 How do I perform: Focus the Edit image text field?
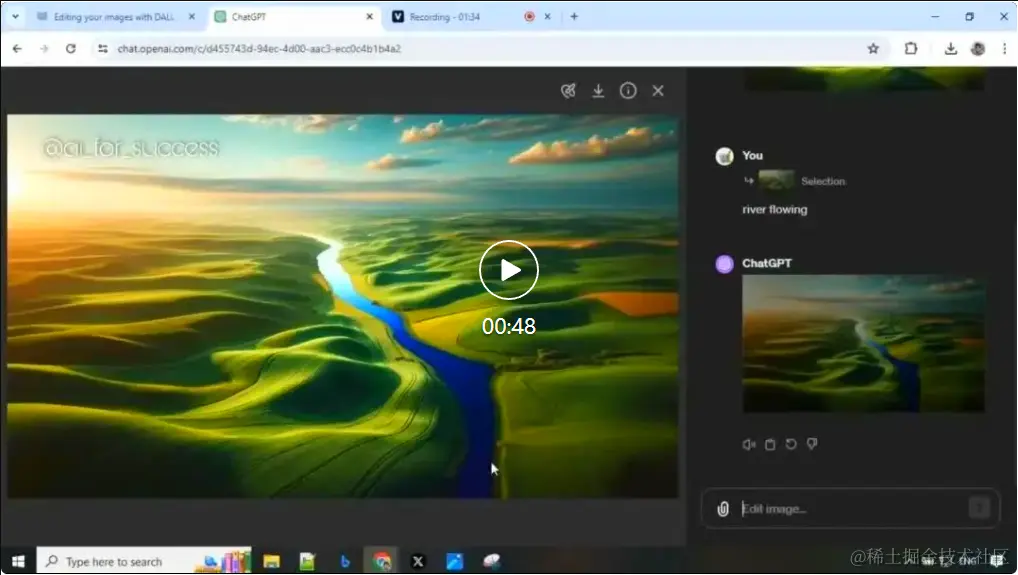850,509
